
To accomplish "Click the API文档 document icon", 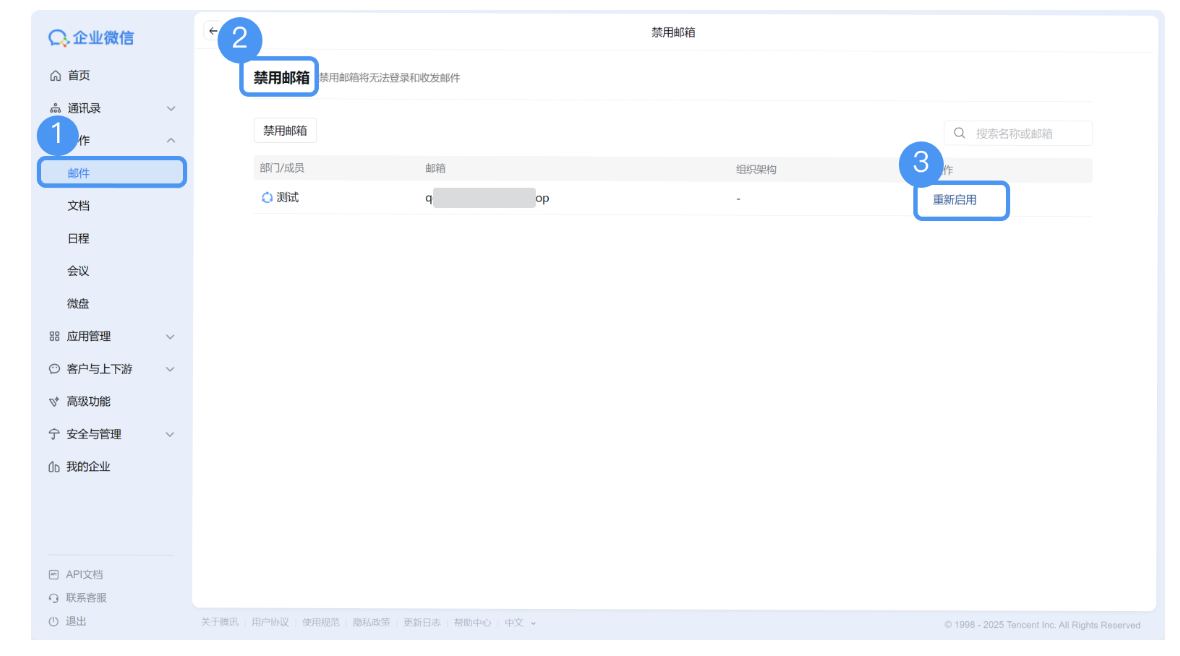I will point(53,575).
